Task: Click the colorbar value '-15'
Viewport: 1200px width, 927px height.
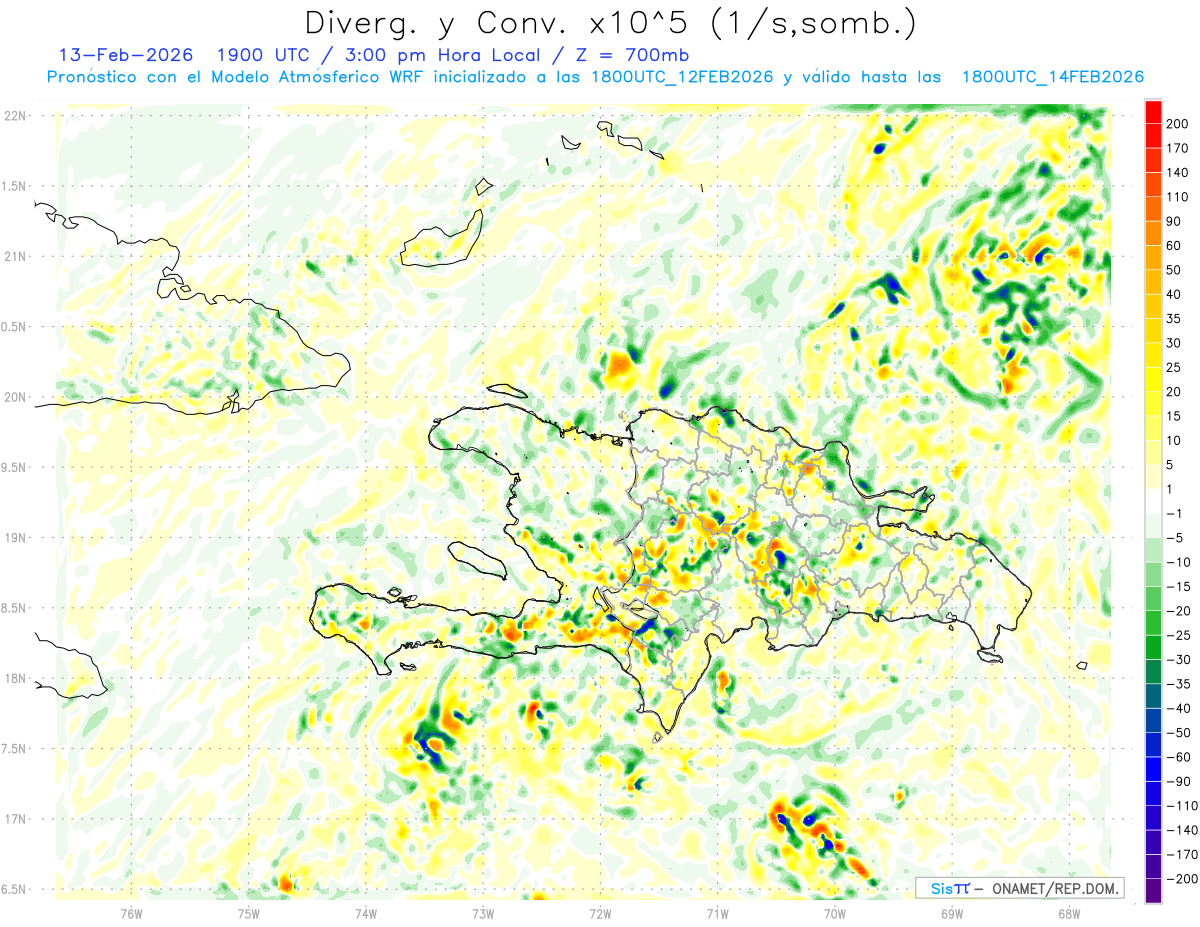Action: coord(1180,587)
